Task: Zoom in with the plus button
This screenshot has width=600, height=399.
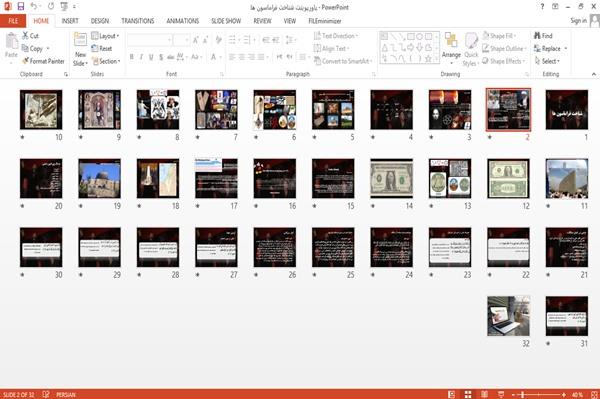Action: [564, 394]
